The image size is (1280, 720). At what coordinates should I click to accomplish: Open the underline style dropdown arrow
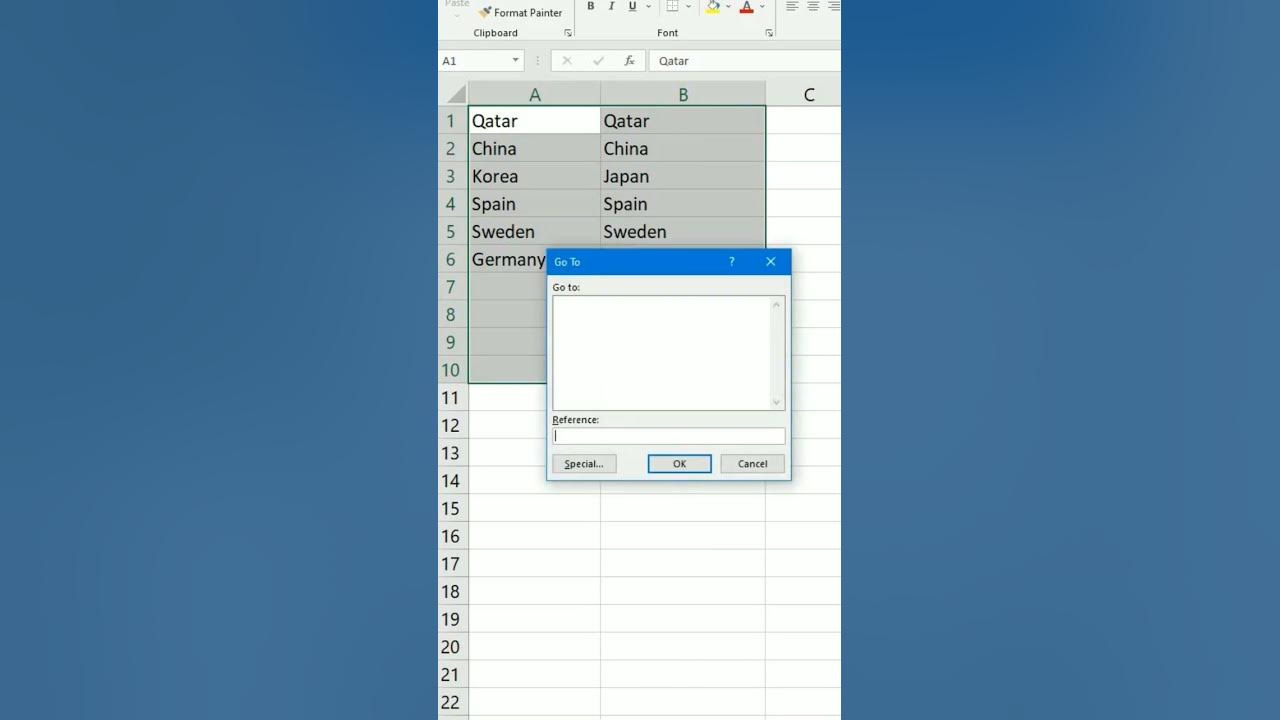pos(648,6)
